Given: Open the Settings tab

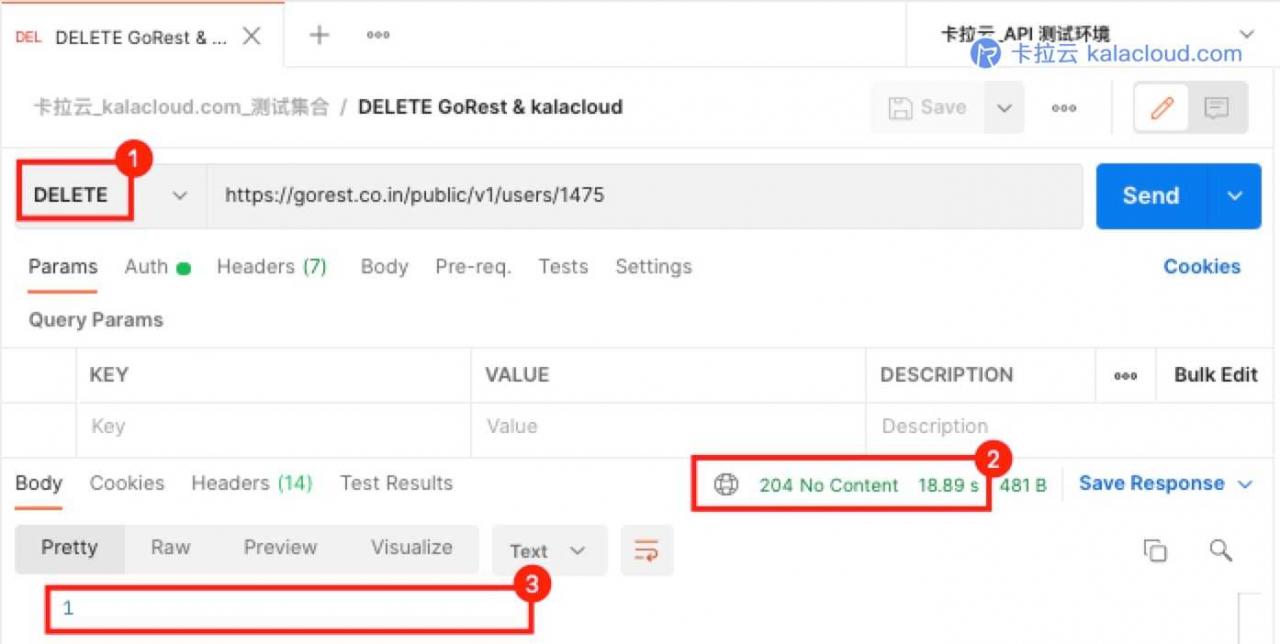Looking at the screenshot, I should click(x=653, y=267).
